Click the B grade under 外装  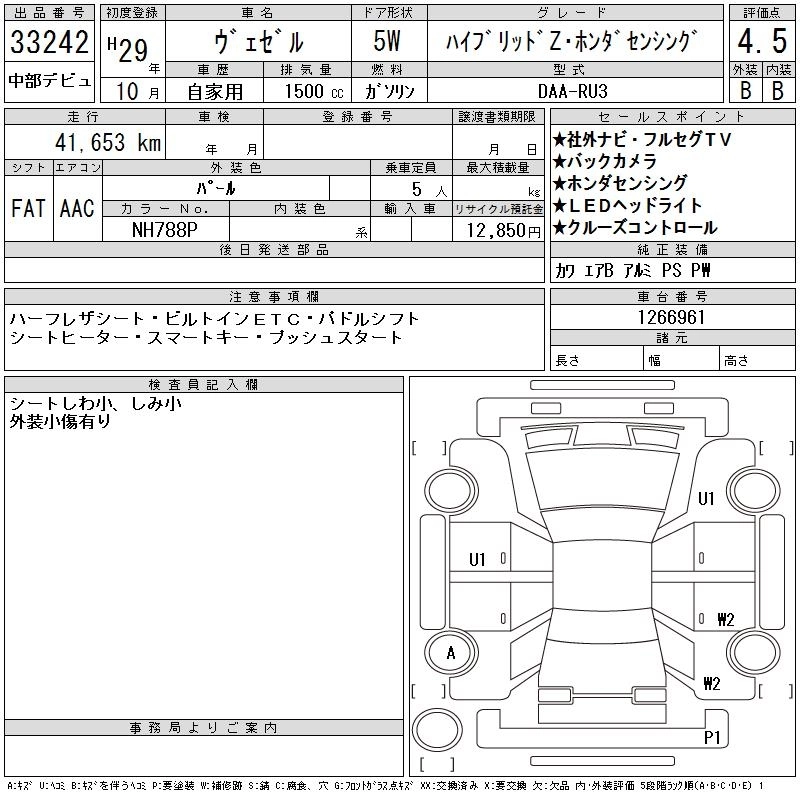pos(746,90)
